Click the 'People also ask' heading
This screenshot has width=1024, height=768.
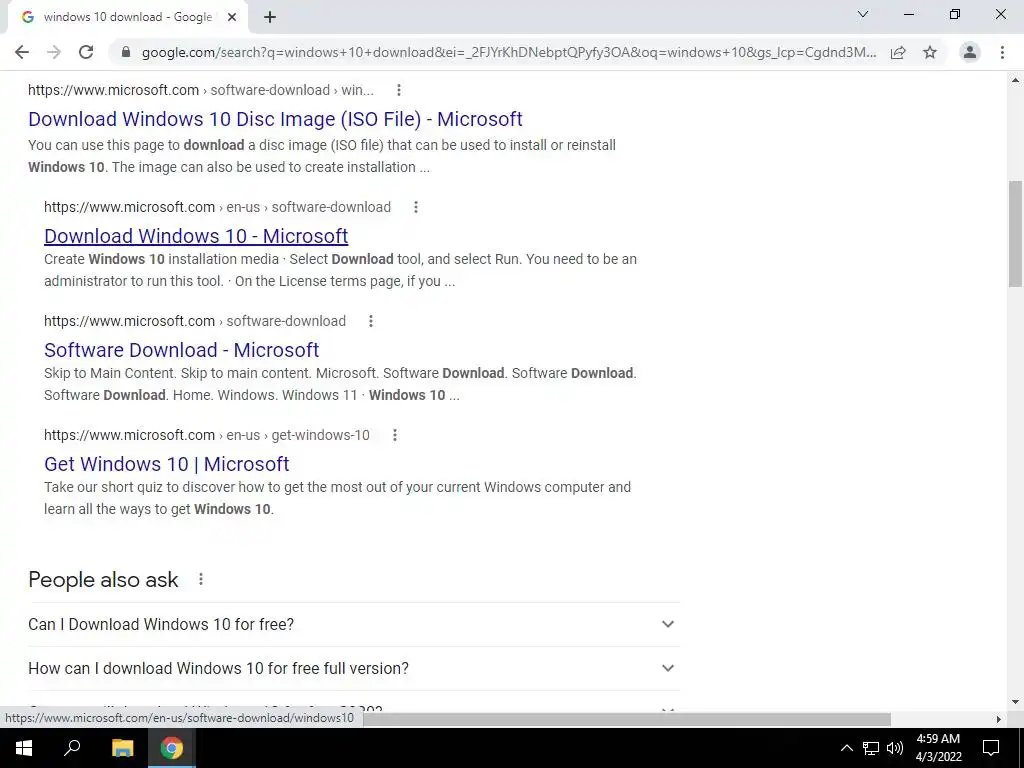(103, 579)
